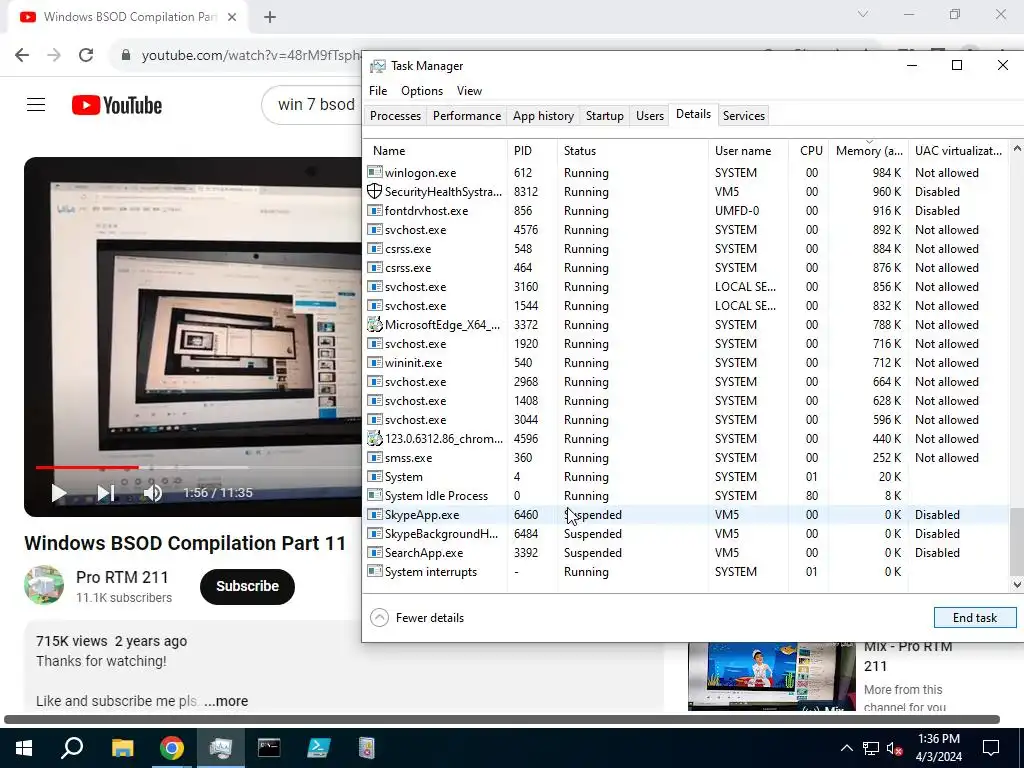The image size is (1024, 768).
Task: Open the YouTube hamburger menu
Action: point(36,104)
